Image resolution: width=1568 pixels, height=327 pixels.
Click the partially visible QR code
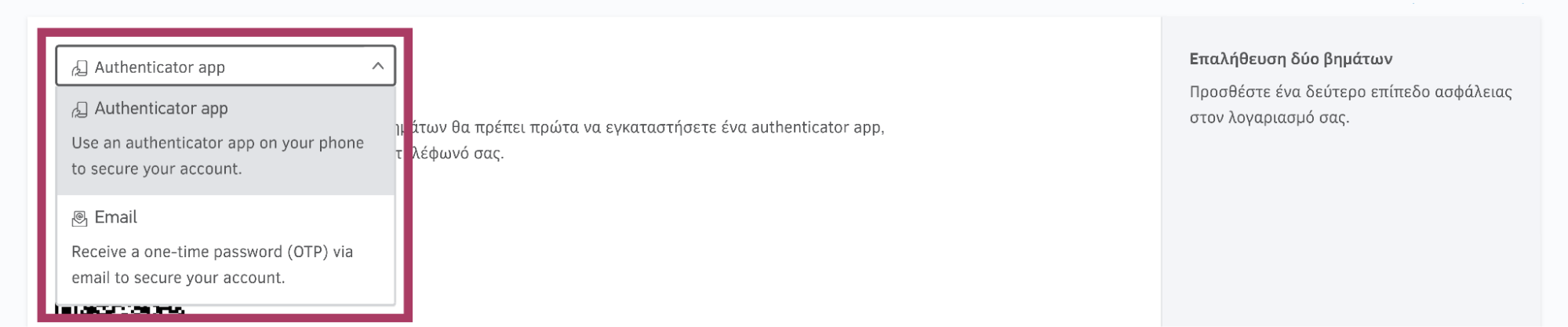pyautogui.click(x=119, y=311)
